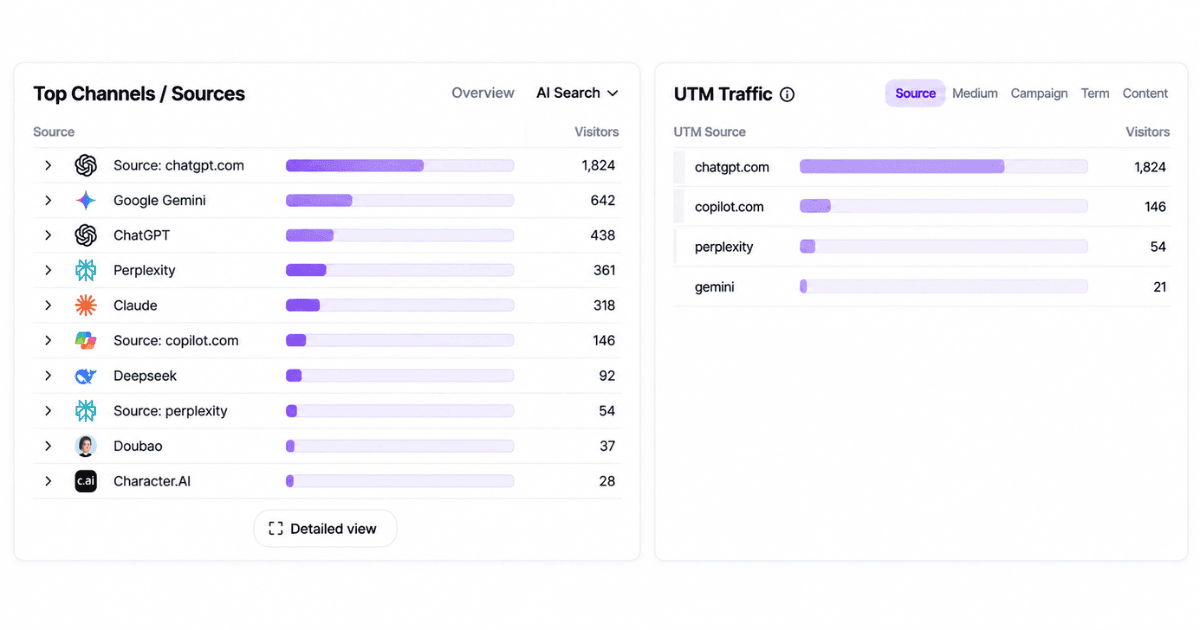1200x630 pixels.
Task: Switch to the Overview tab
Action: point(483,93)
